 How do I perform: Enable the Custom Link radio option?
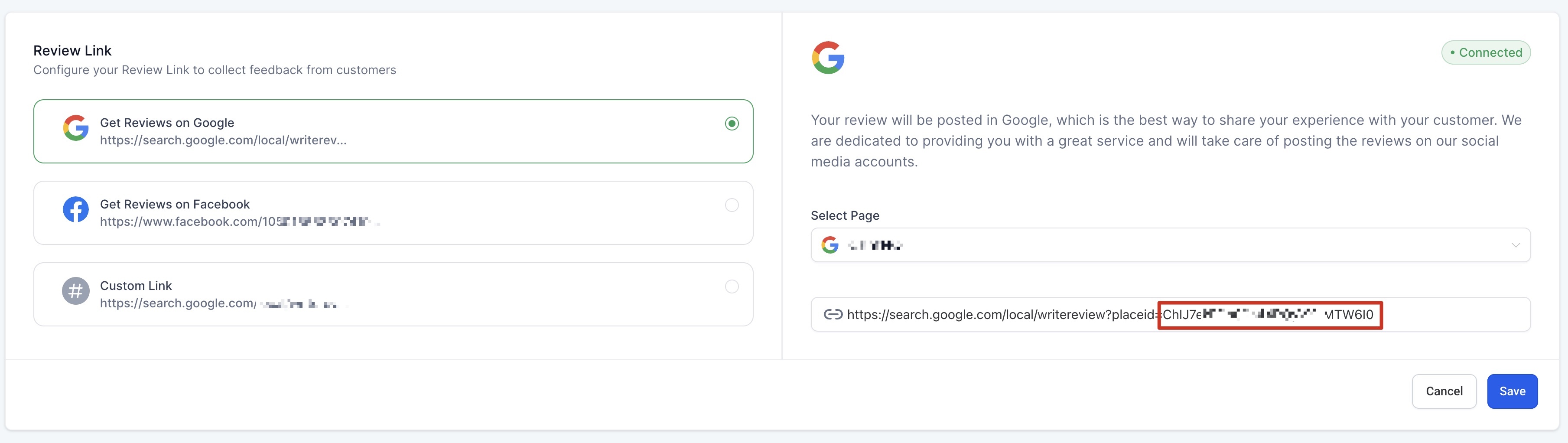point(732,287)
